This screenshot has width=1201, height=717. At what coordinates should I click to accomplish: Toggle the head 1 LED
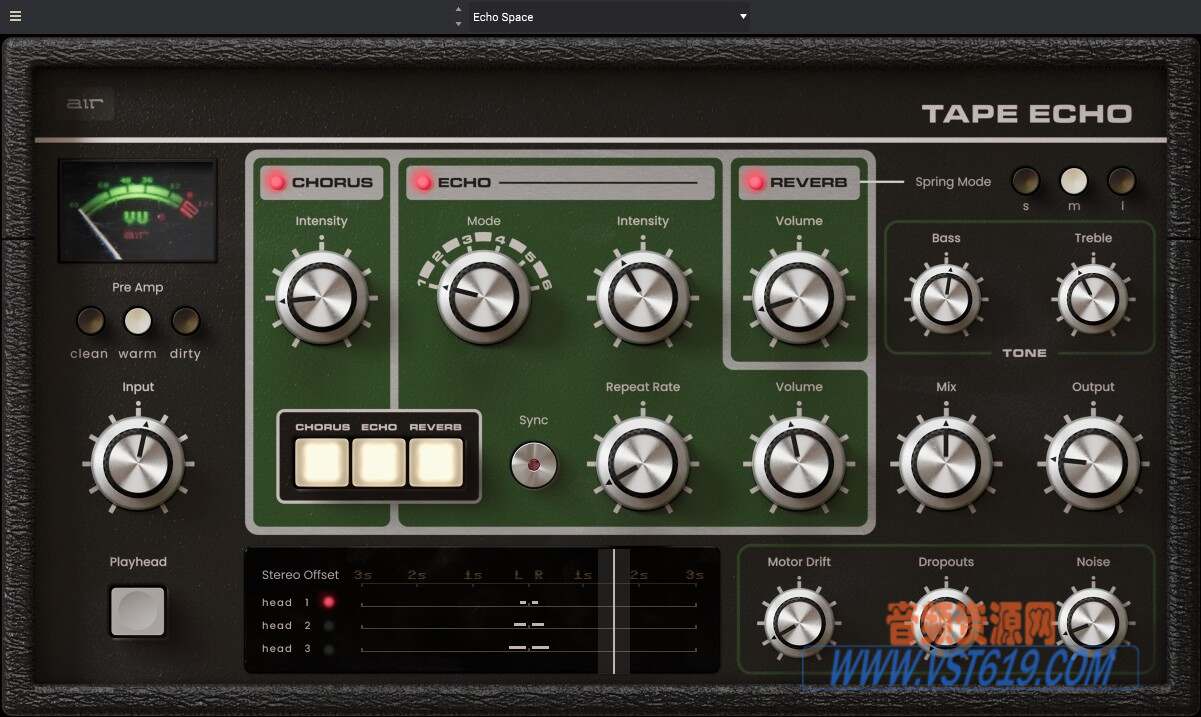[328, 602]
